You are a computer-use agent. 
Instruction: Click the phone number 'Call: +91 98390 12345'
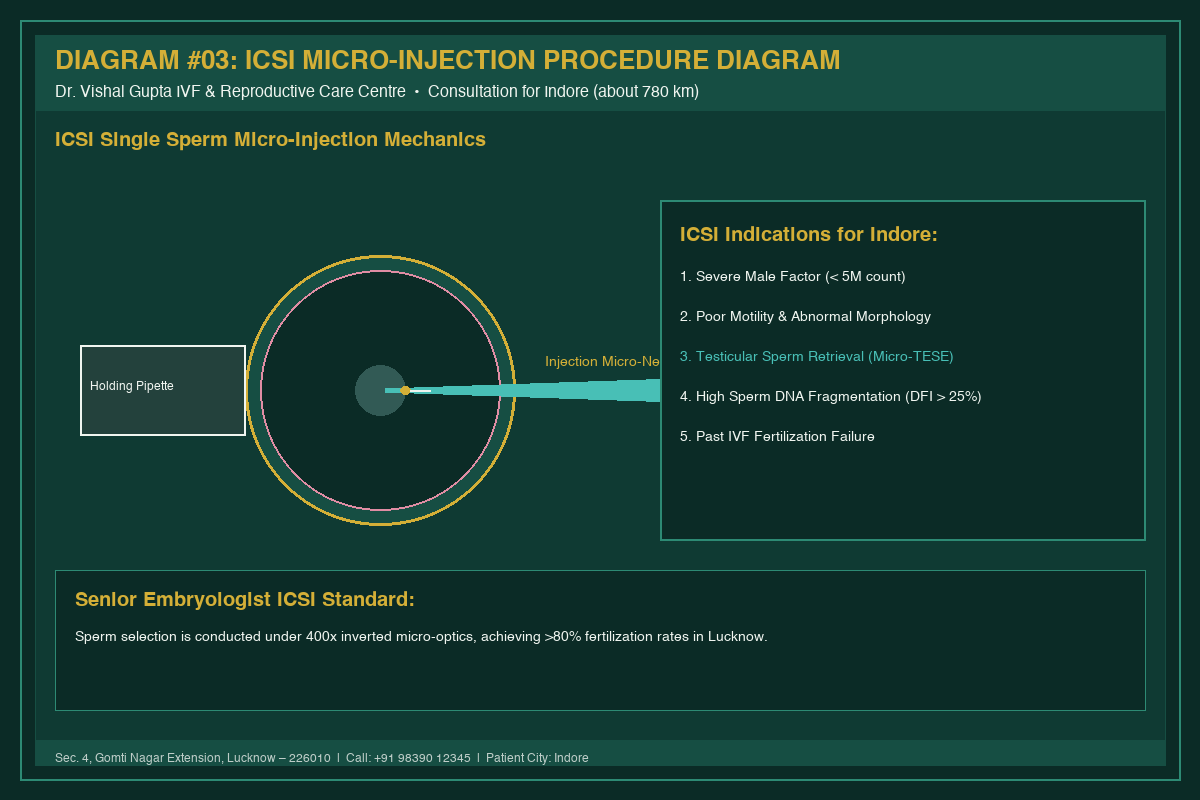point(408,758)
